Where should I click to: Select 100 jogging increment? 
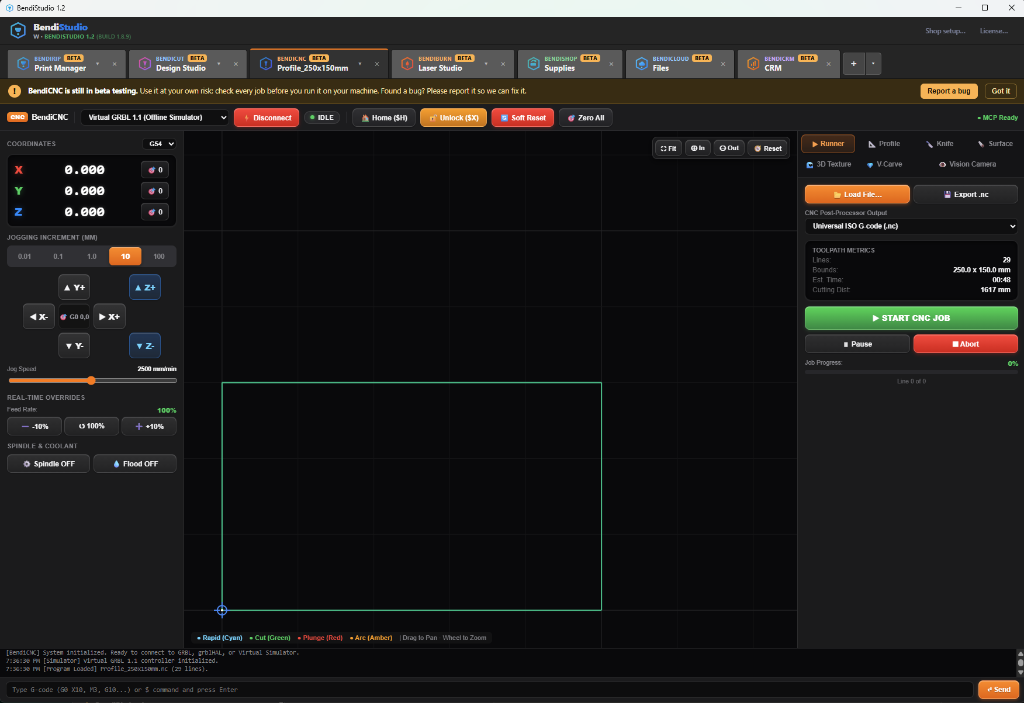tap(159, 256)
